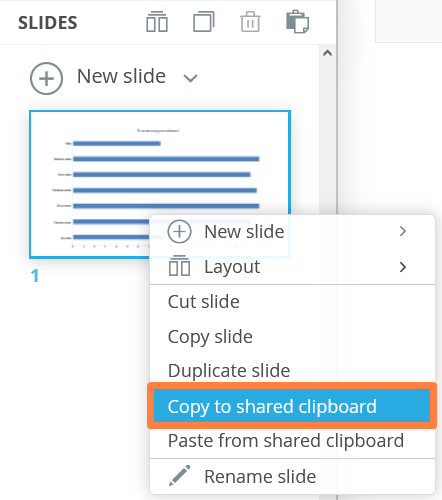
Task: Open the Layout submenu arrow
Action: [x=403, y=267]
